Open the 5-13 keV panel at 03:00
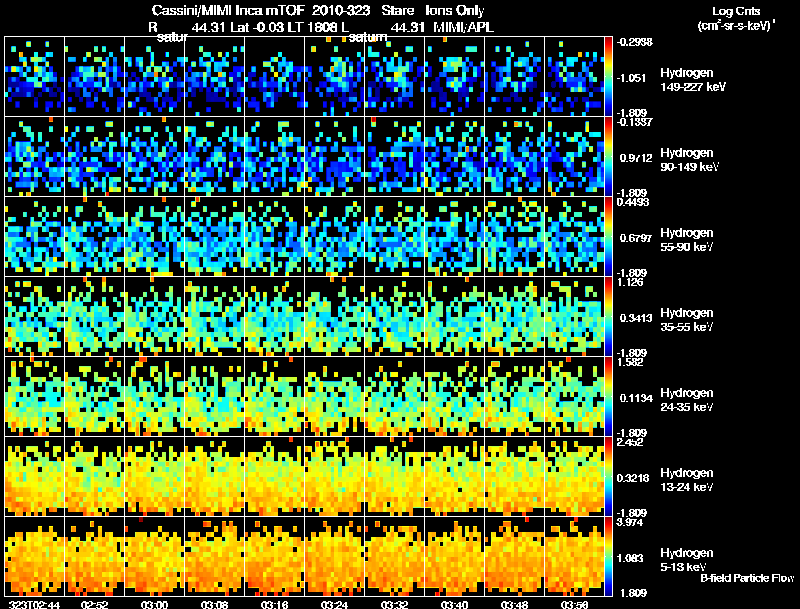The height and width of the screenshot is (609, 800). pos(155,557)
